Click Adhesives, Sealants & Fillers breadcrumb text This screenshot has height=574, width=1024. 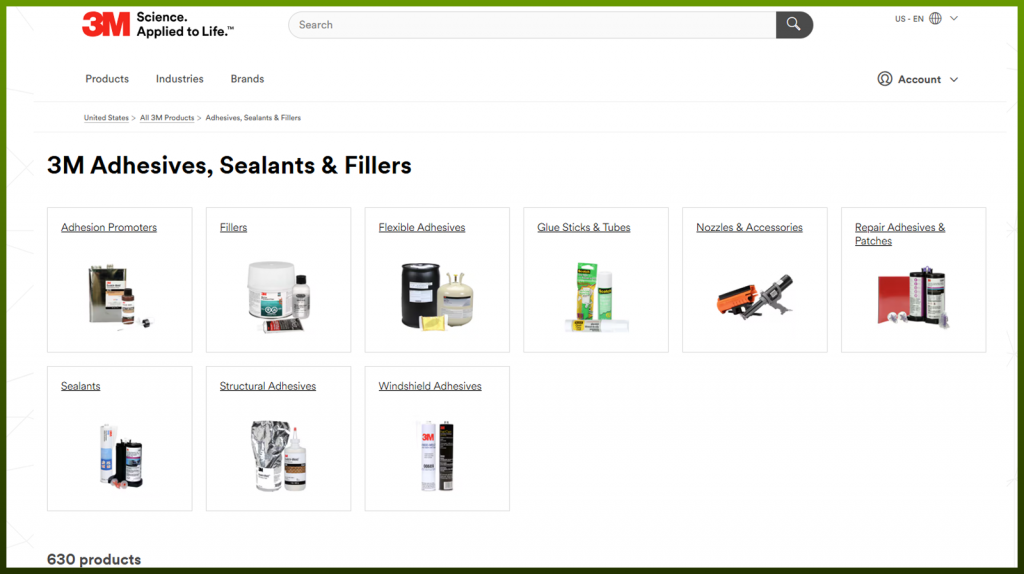click(x=253, y=118)
